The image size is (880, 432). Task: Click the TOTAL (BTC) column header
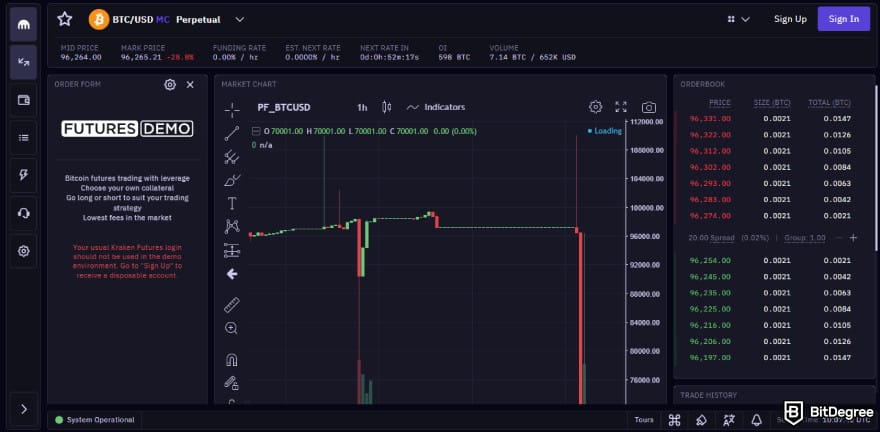tap(829, 103)
